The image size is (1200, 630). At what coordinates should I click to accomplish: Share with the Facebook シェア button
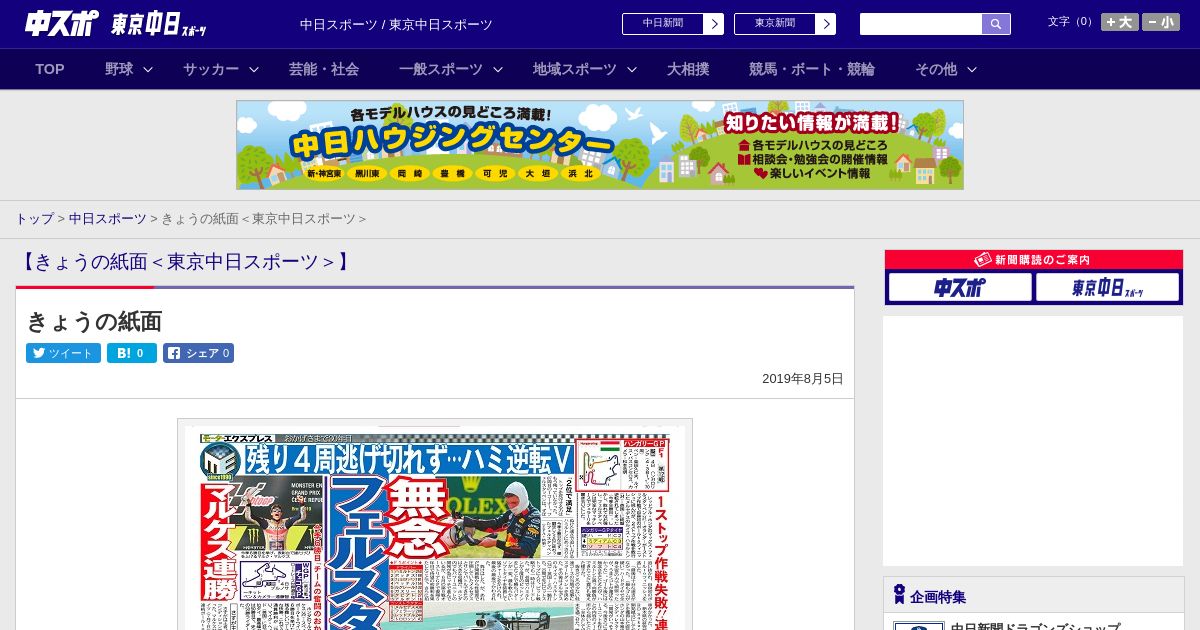pos(198,353)
